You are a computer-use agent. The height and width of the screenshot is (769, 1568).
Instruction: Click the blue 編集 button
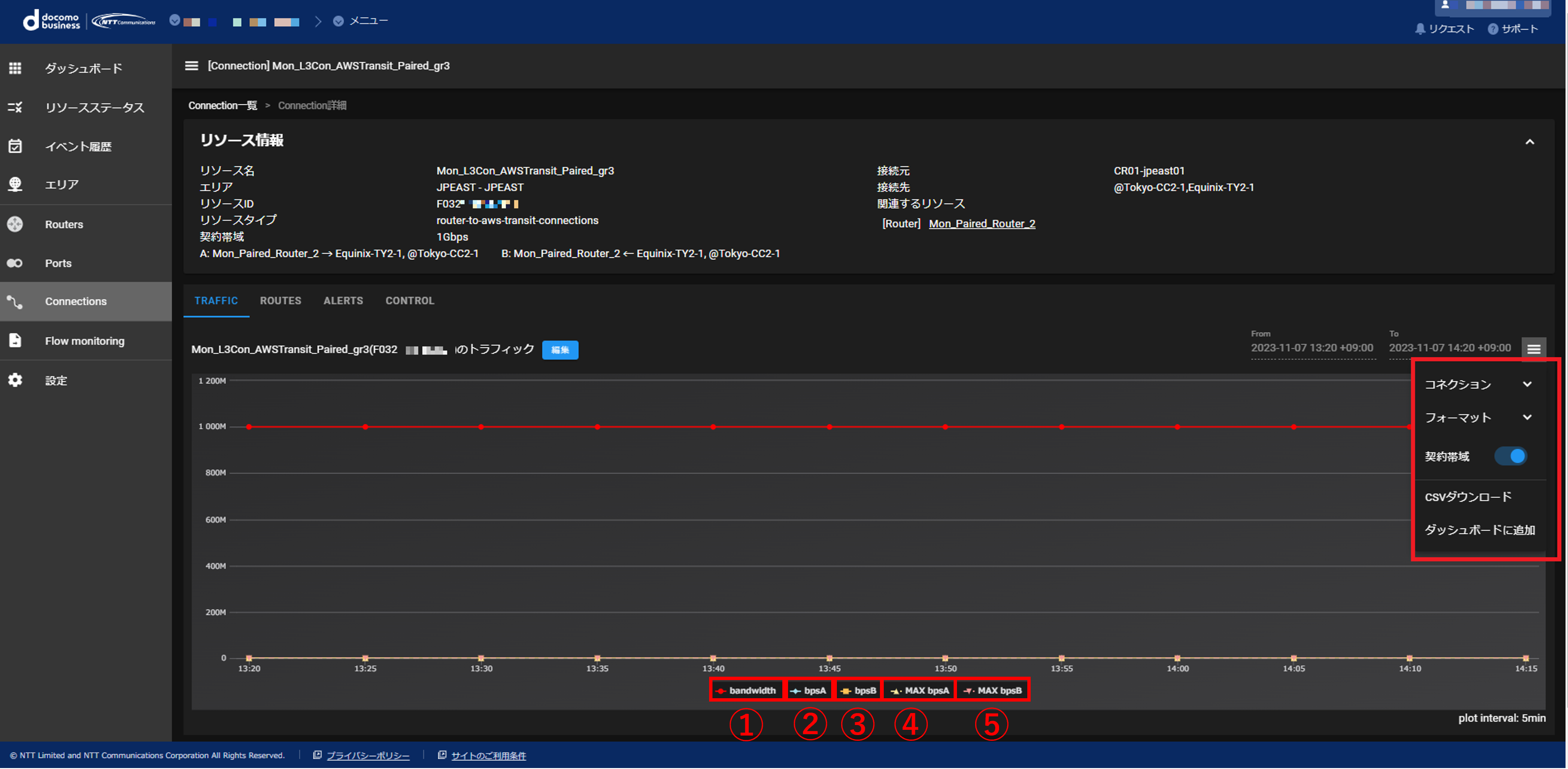[x=560, y=350]
